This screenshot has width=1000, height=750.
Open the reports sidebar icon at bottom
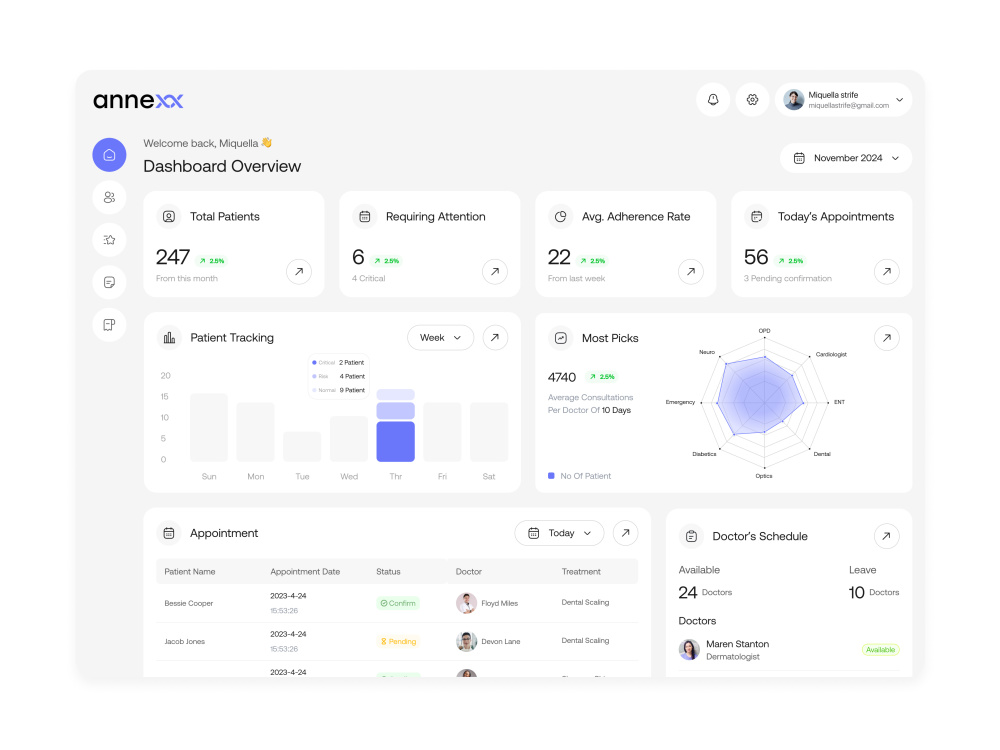pyautogui.click(x=110, y=325)
